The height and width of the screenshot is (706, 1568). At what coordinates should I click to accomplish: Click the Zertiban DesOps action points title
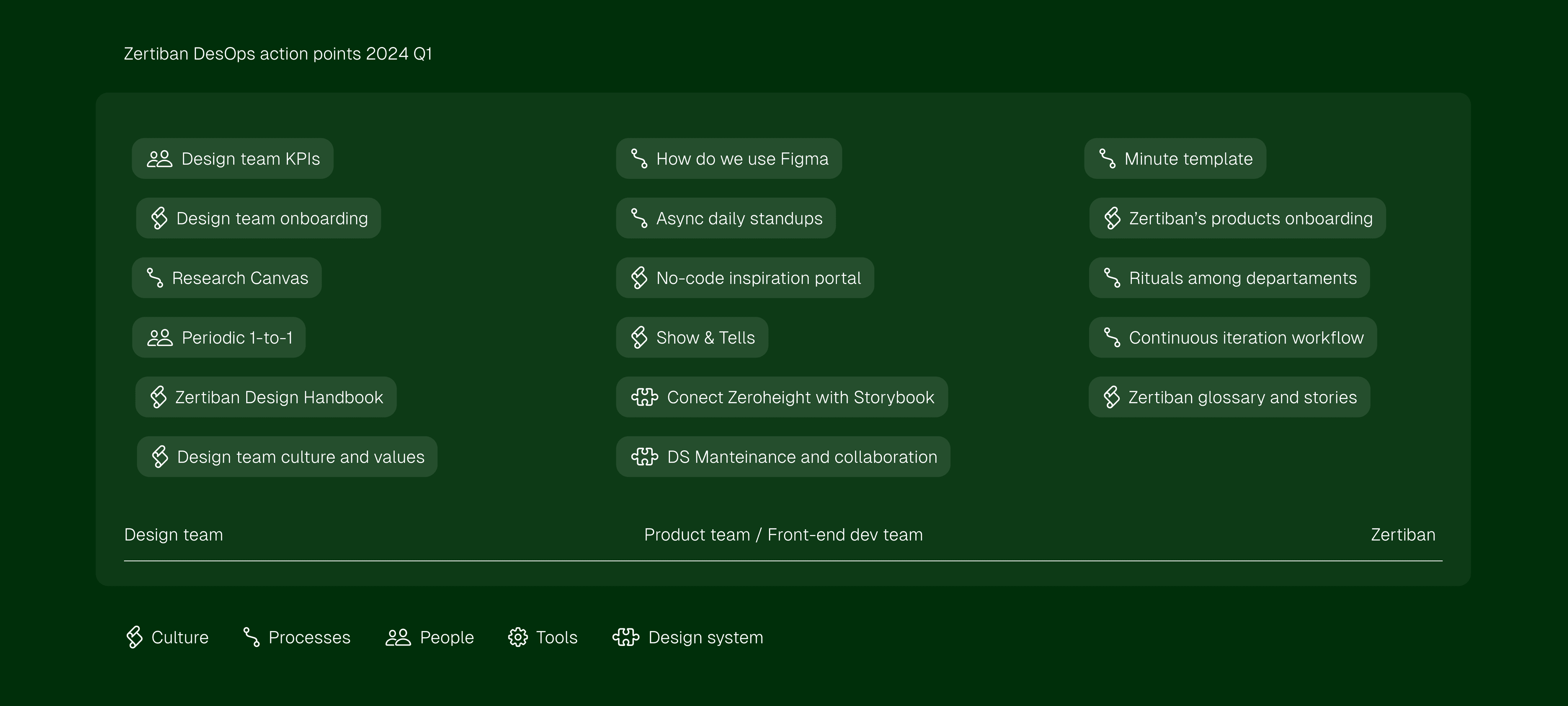click(278, 54)
